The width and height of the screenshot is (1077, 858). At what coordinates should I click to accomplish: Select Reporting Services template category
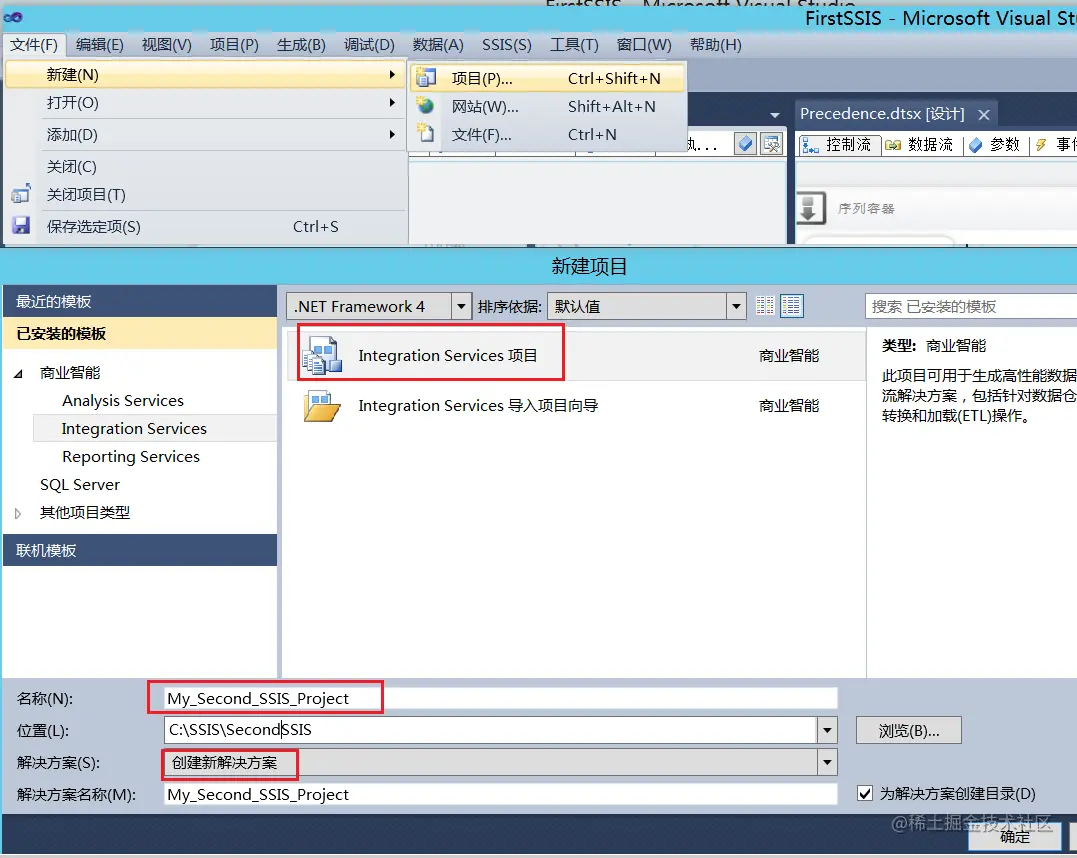click(131, 457)
